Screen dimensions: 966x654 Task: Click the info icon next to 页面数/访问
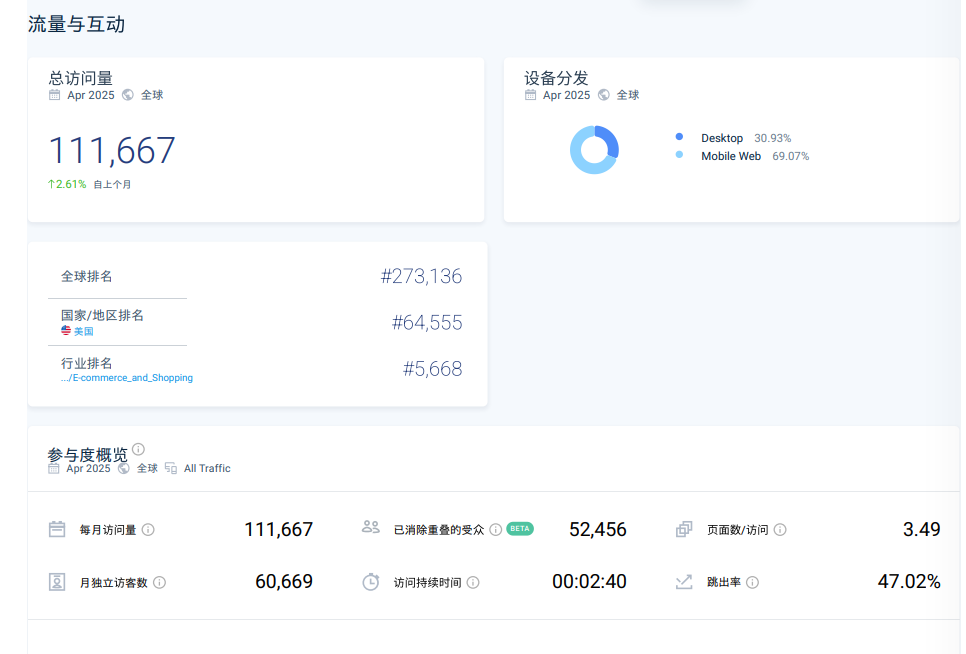point(780,530)
